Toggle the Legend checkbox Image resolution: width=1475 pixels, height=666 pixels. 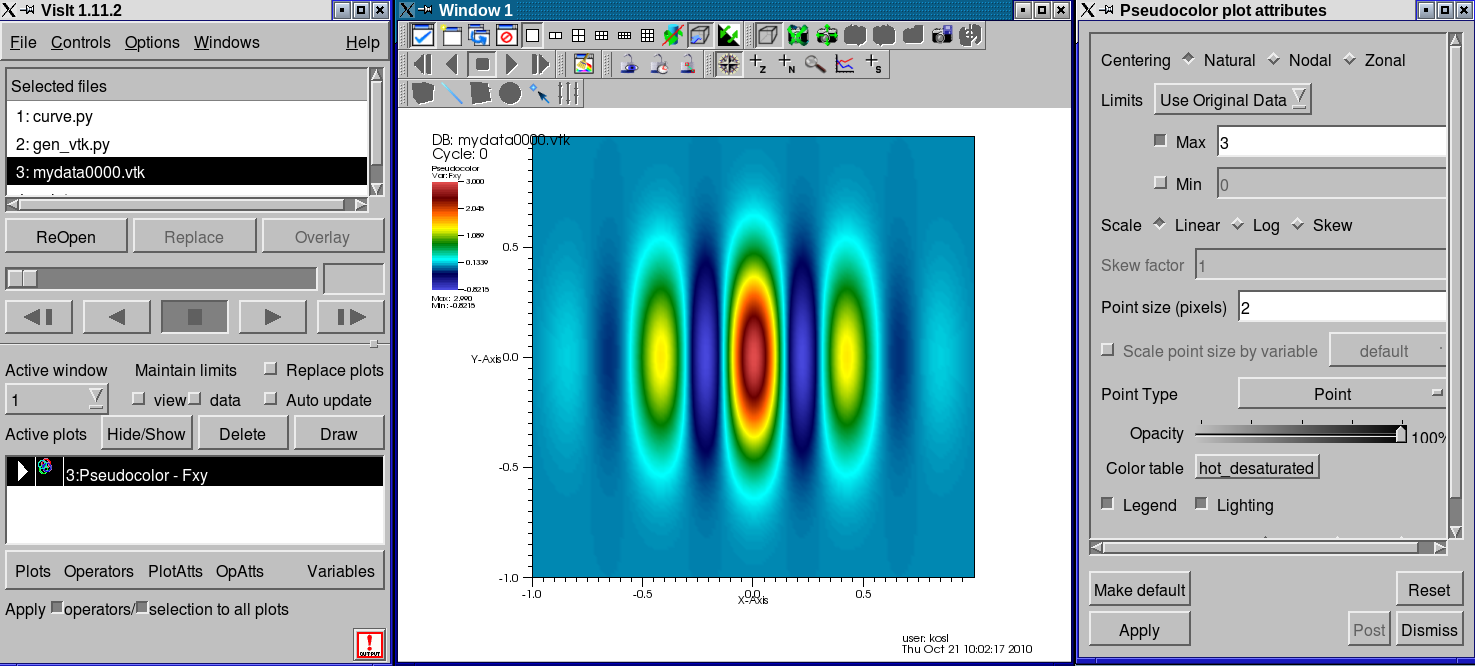click(1107, 504)
